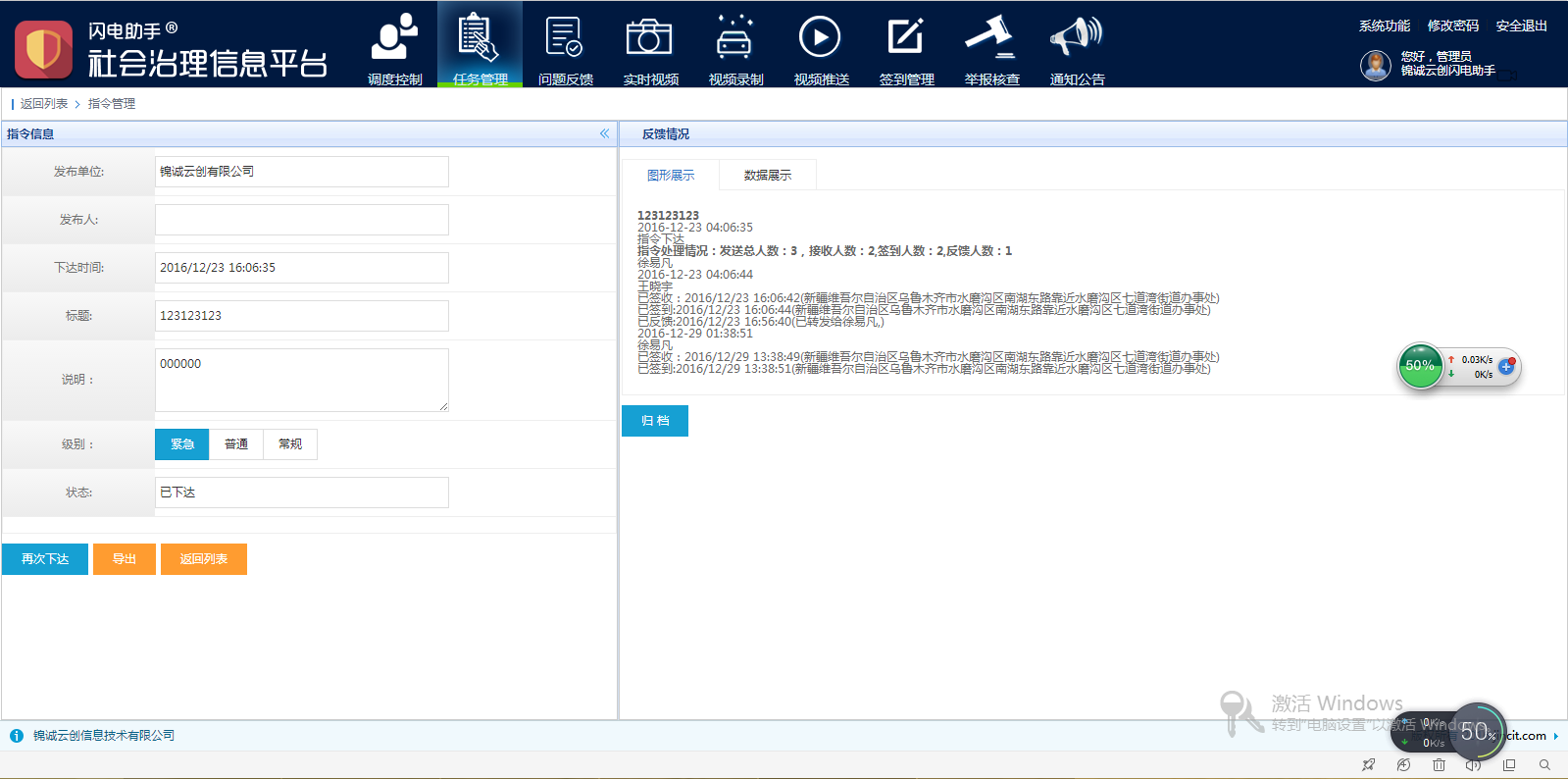Screen dimensions: 1568x779
Task: Set level to 普通
Action: click(236, 444)
